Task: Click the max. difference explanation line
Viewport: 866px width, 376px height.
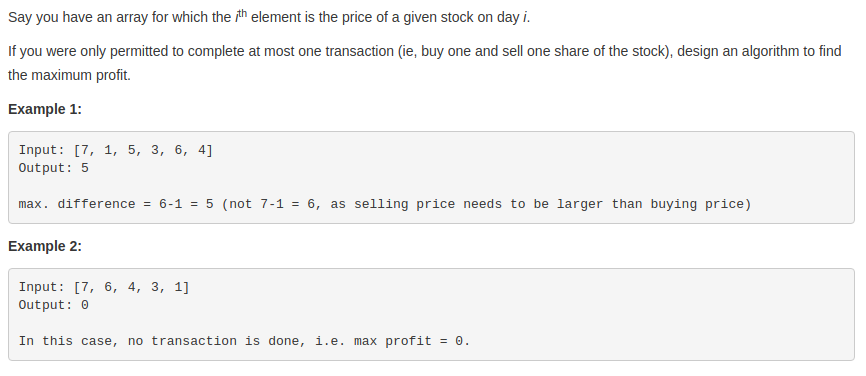Action: coord(385,204)
